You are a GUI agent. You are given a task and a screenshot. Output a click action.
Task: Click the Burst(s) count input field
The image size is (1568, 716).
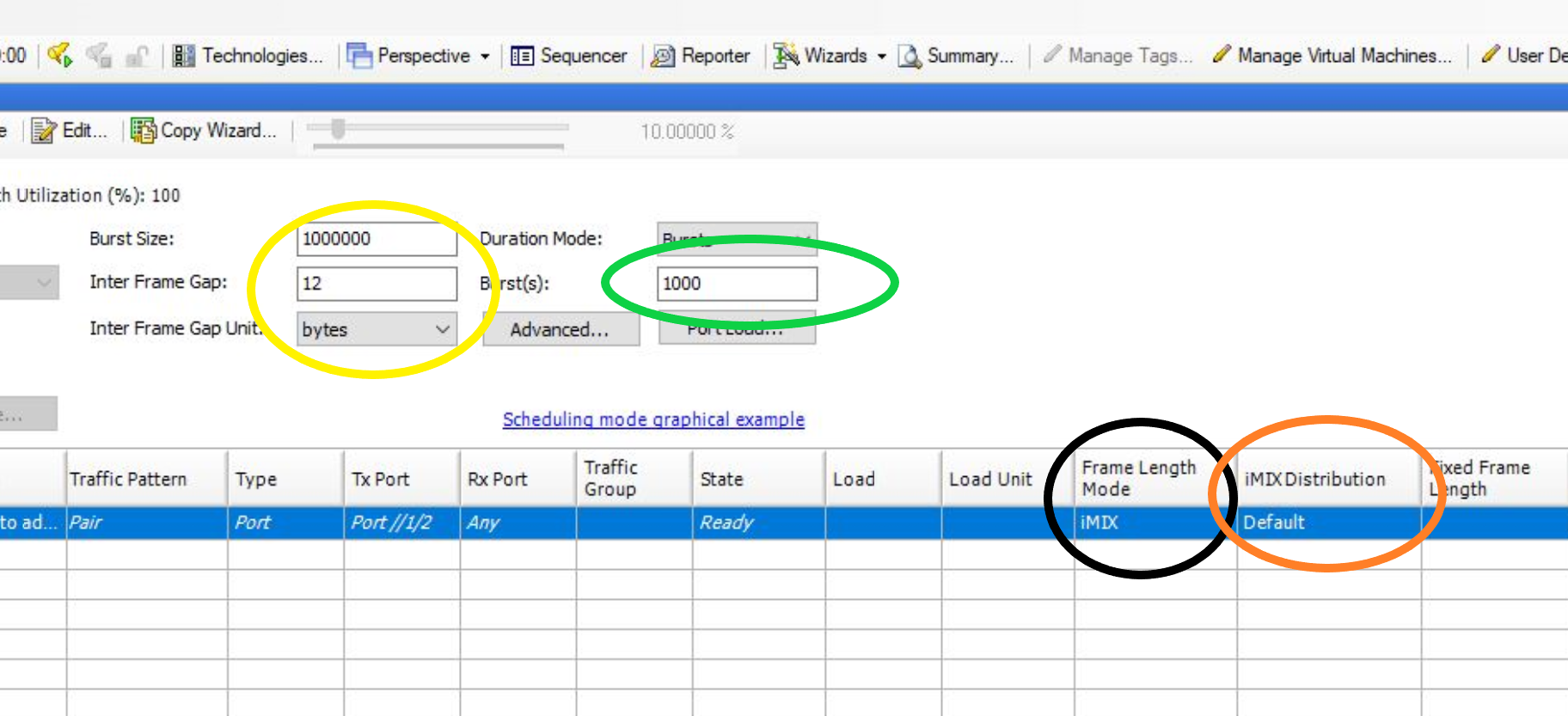pyautogui.click(x=737, y=284)
